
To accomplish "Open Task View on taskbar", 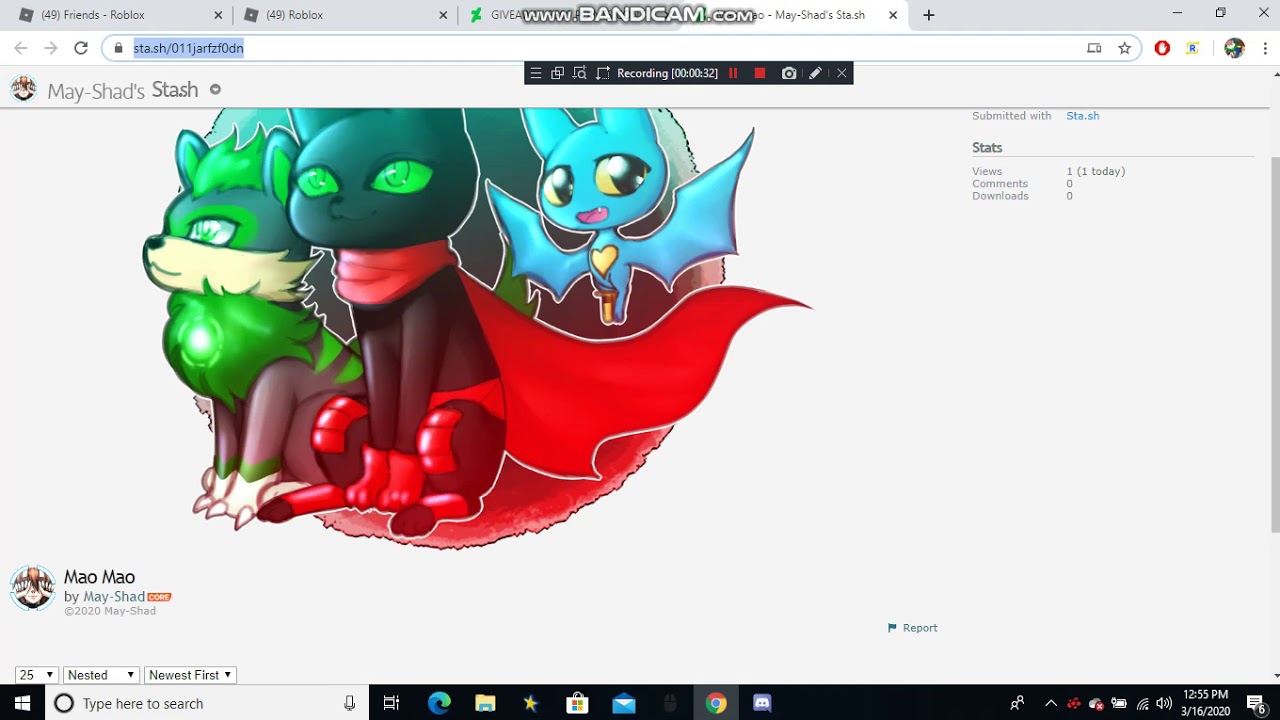I will [391, 703].
